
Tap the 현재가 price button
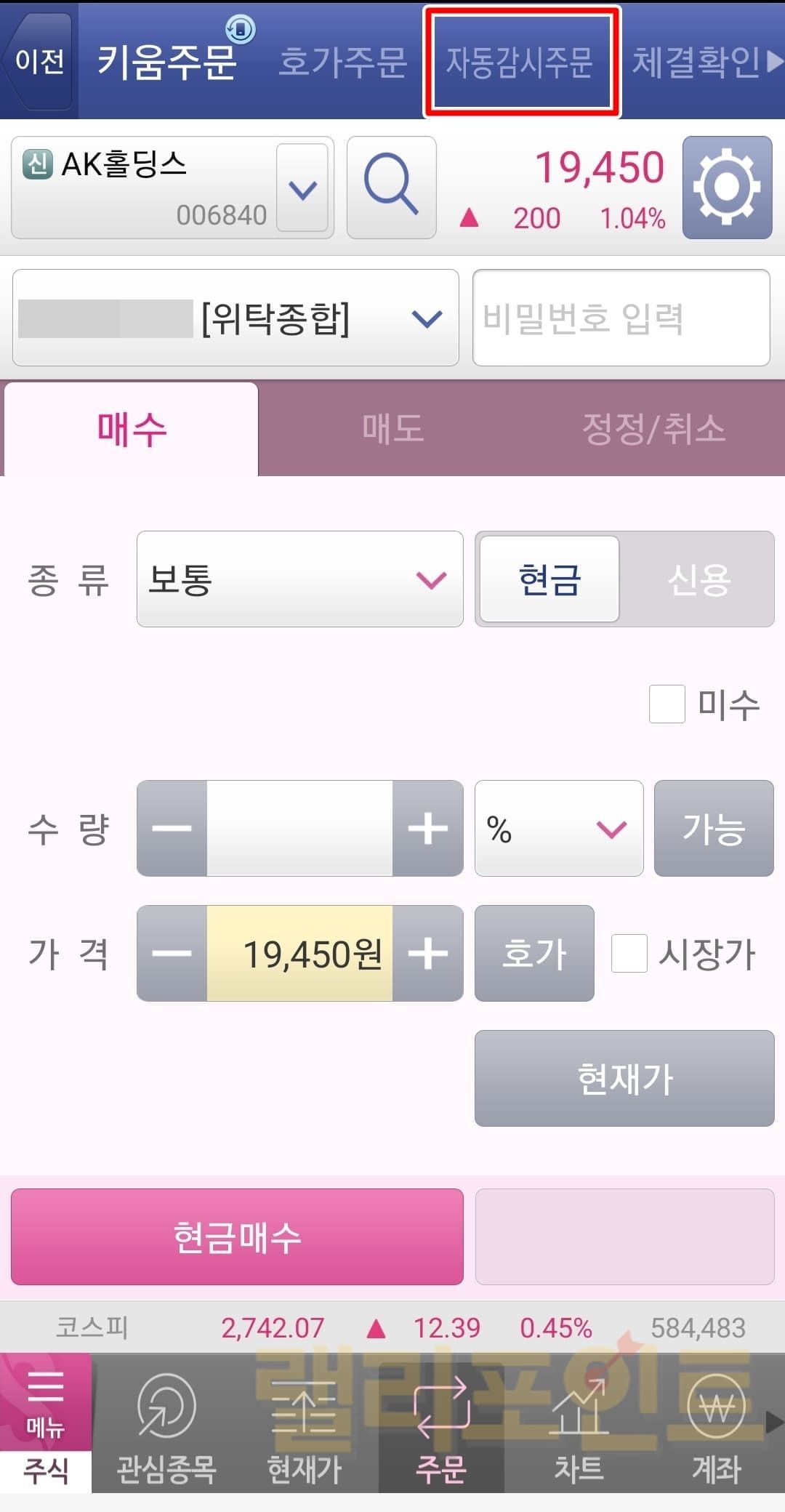pyautogui.click(x=624, y=1078)
